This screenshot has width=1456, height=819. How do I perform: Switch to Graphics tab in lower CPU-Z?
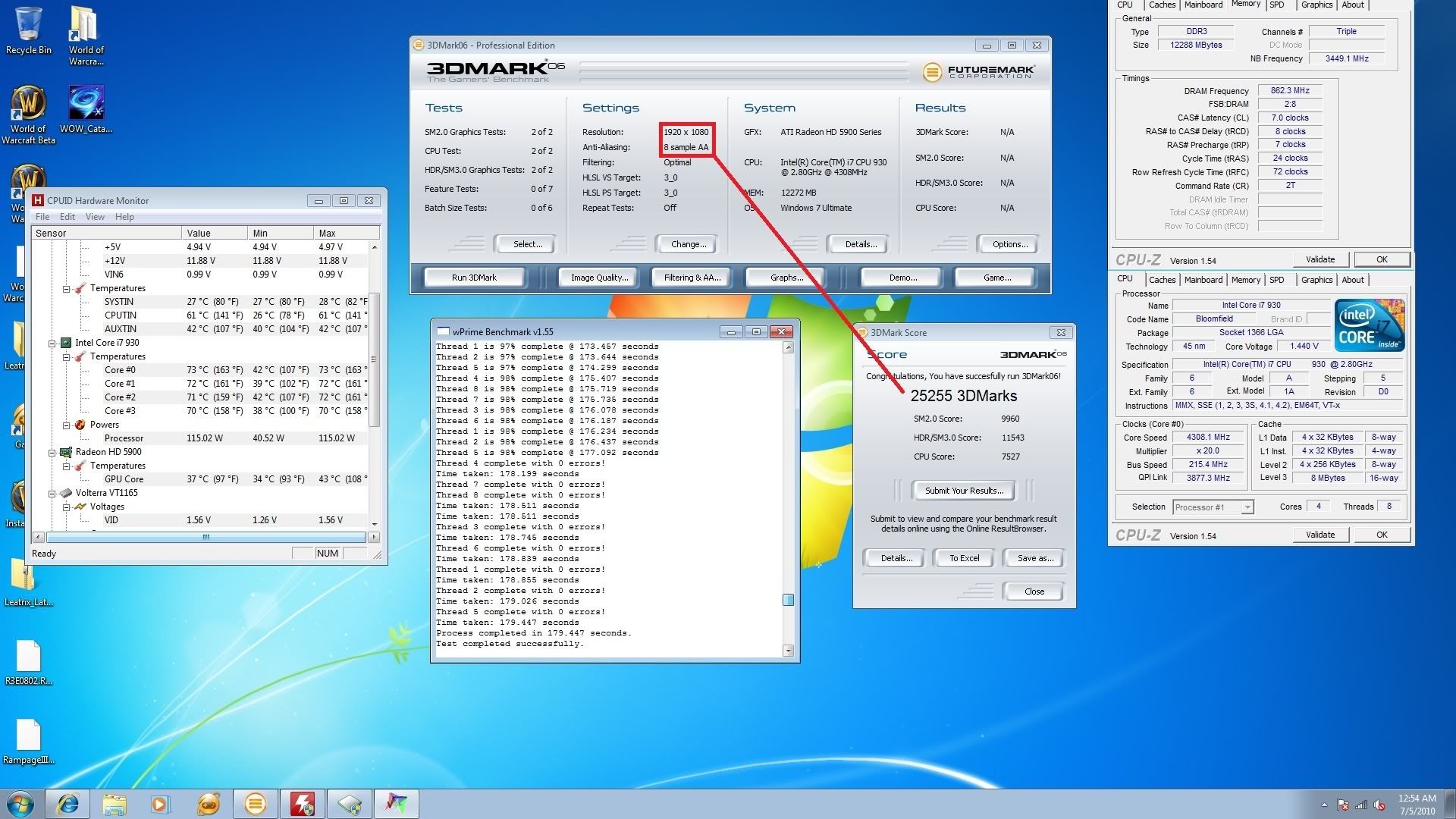coord(1316,280)
